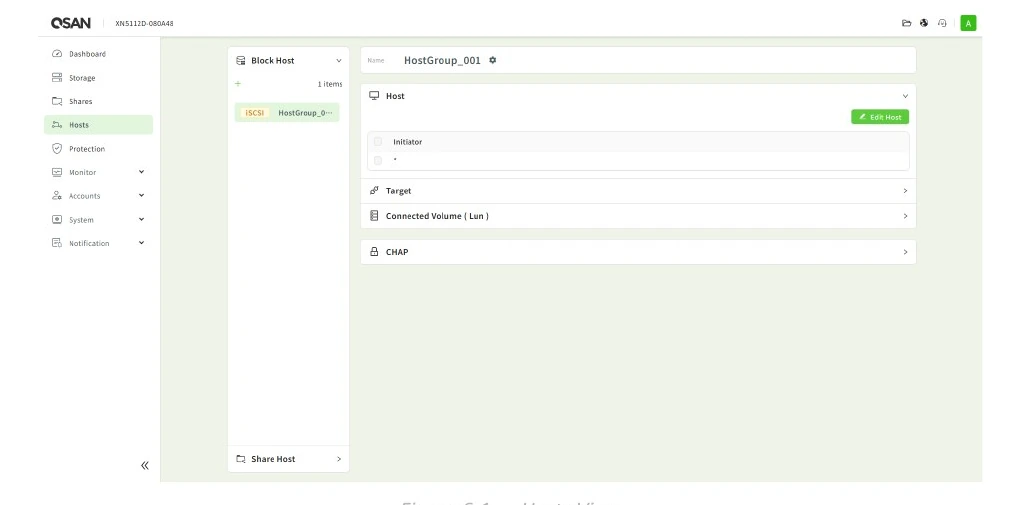Expand the Connected Volume (Lun) arrow

[x=905, y=215]
